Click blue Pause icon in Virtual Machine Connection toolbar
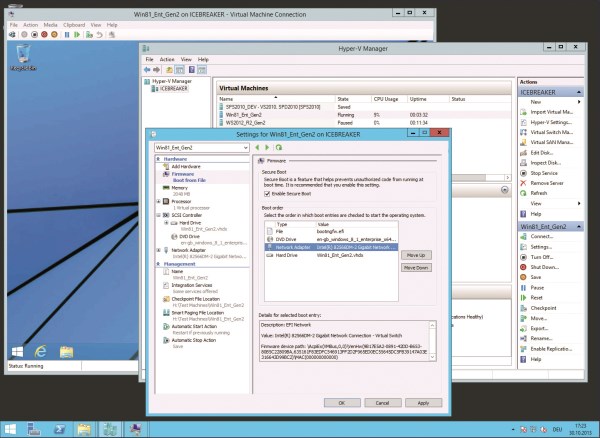The image size is (600, 438). coord(67,35)
